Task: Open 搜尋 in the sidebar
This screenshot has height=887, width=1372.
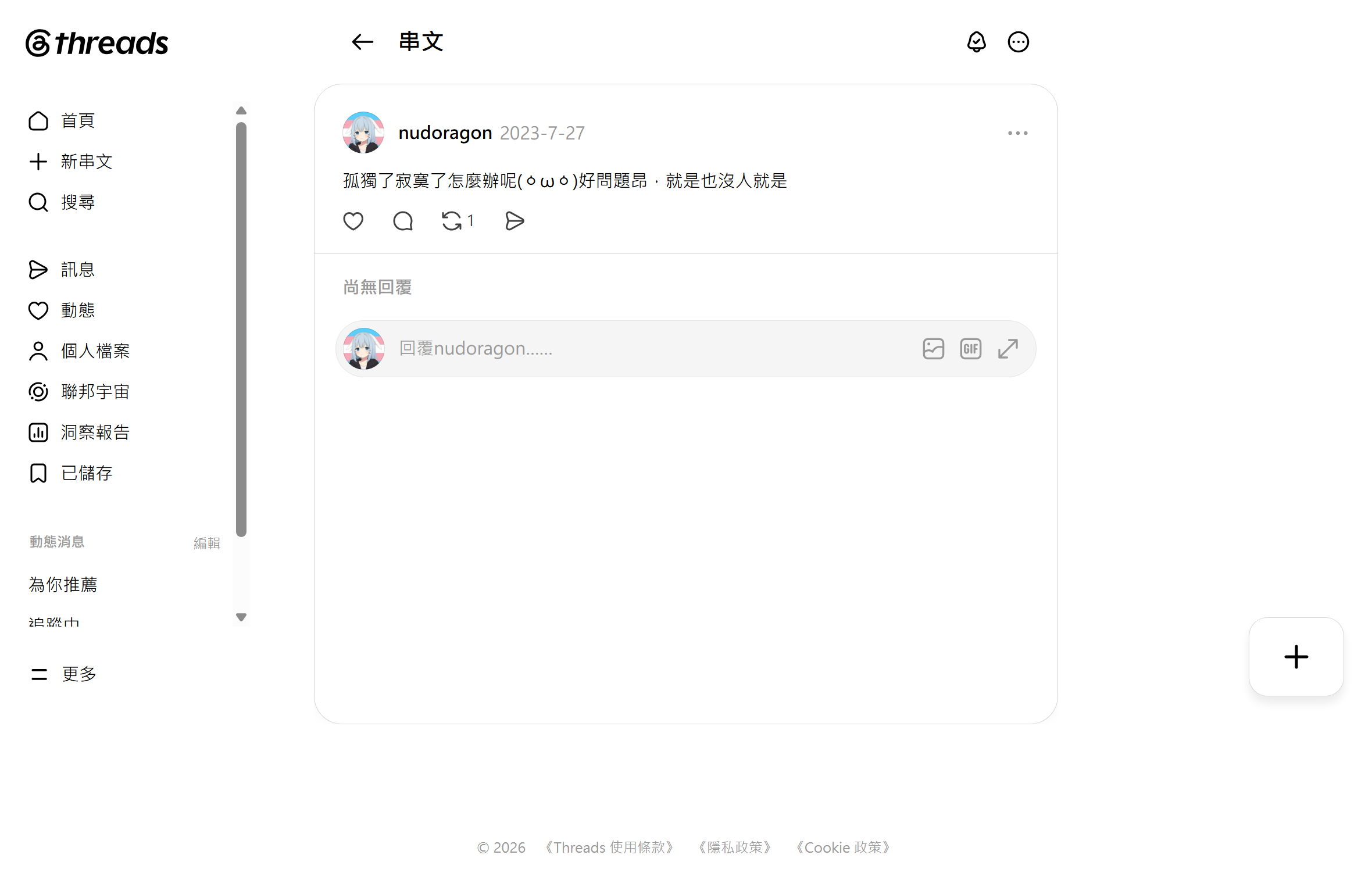Action: (x=62, y=202)
